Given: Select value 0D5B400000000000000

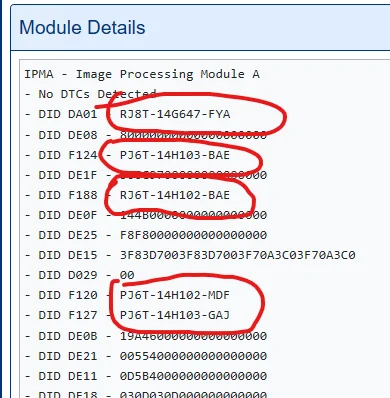Looking at the screenshot, I should pyautogui.click(x=193, y=376).
